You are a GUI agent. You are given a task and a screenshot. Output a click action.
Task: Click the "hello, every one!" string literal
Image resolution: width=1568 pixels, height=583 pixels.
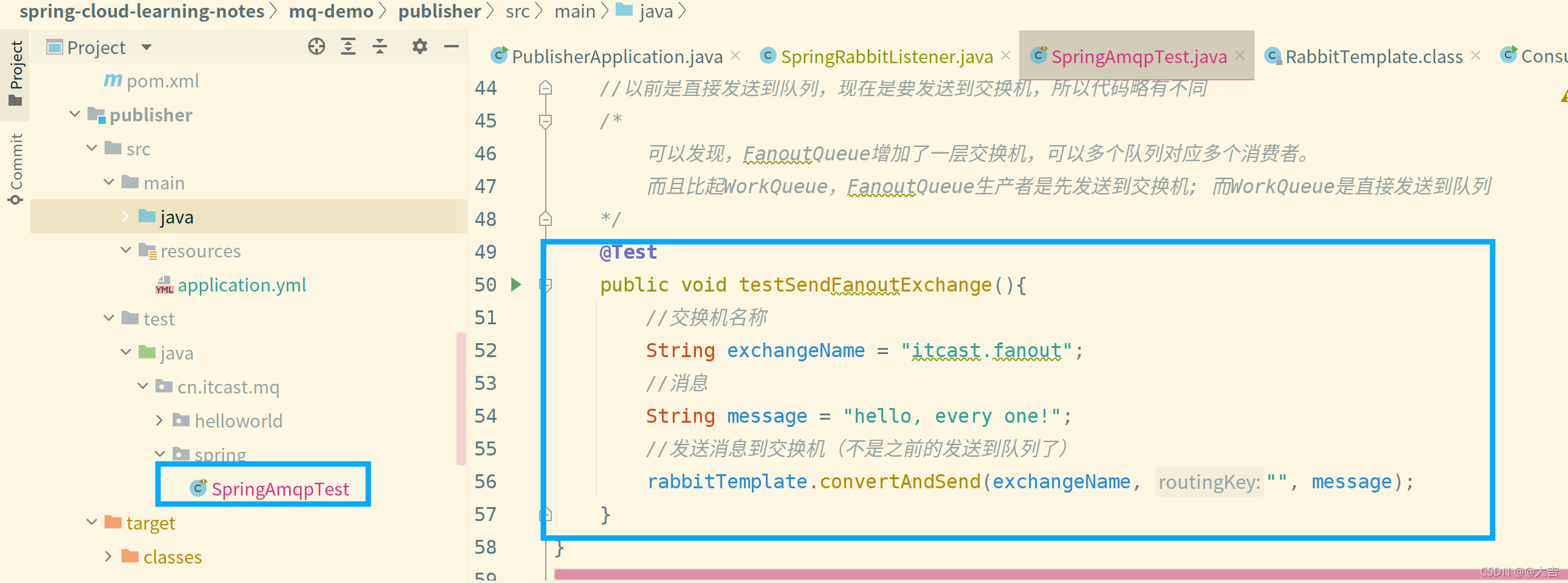[951, 417]
